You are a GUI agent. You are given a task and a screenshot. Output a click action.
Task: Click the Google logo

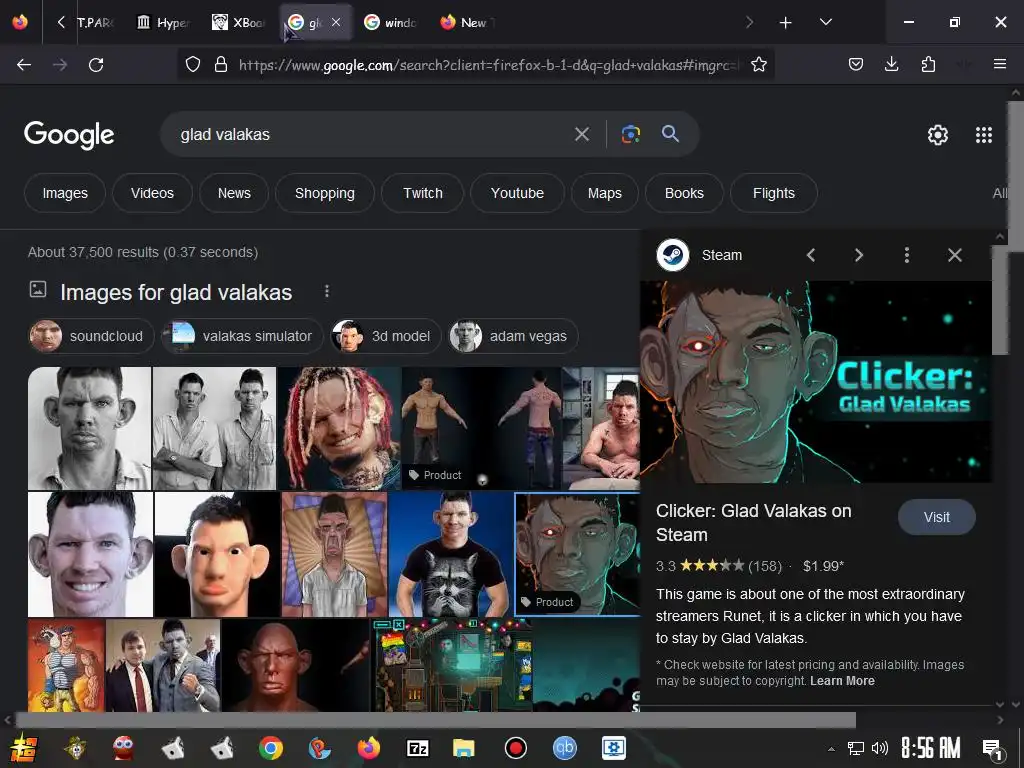(x=69, y=135)
